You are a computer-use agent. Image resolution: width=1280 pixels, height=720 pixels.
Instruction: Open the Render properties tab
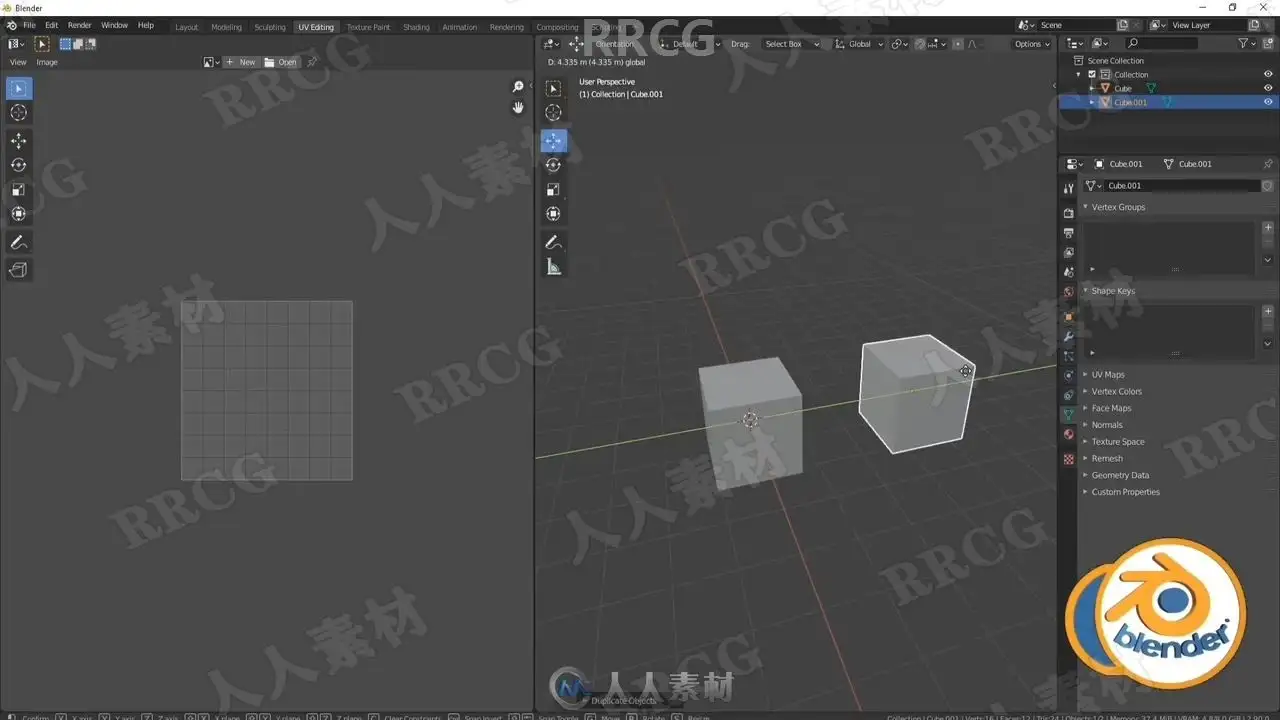tap(1068, 212)
